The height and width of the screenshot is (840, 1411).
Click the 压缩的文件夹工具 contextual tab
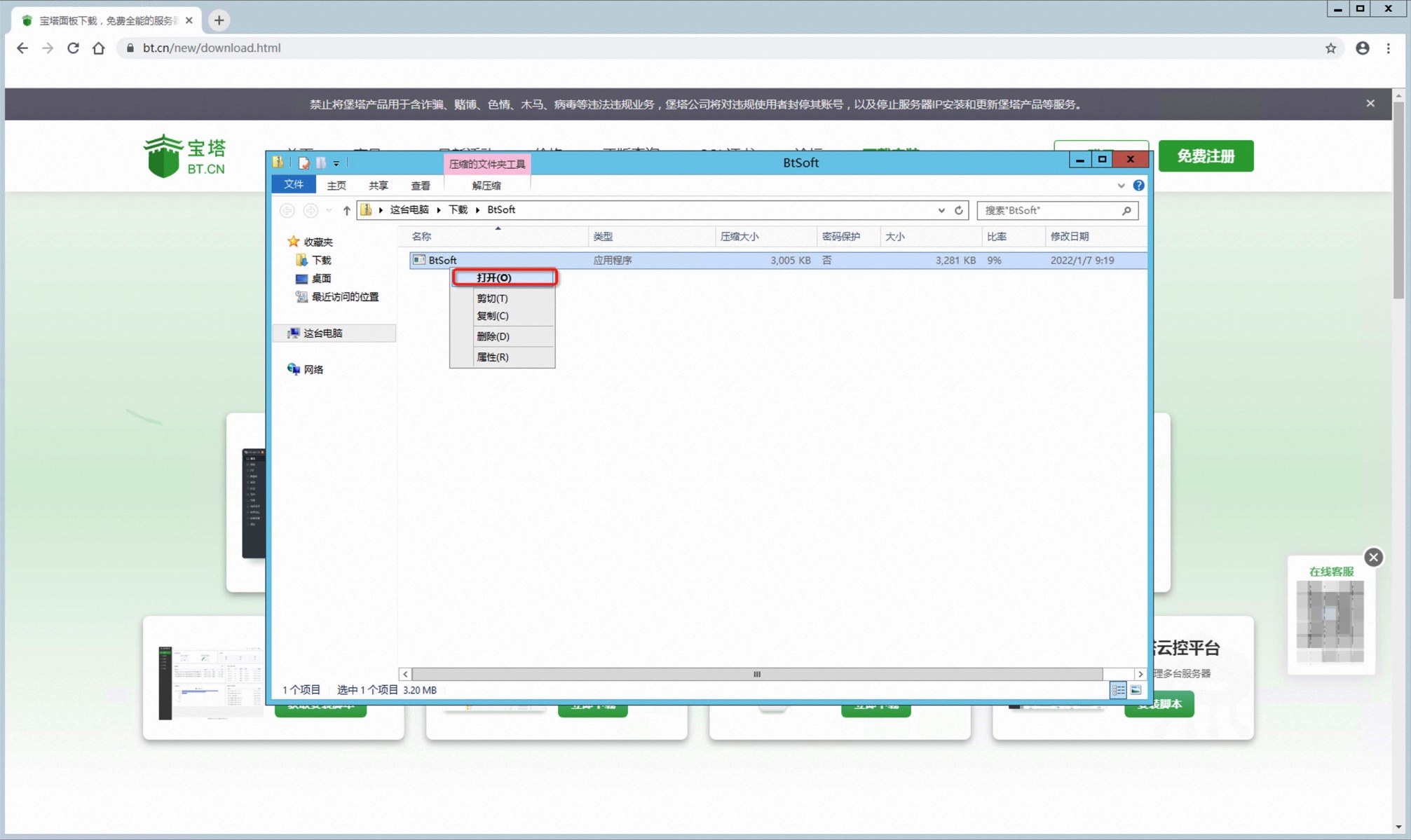click(x=487, y=164)
